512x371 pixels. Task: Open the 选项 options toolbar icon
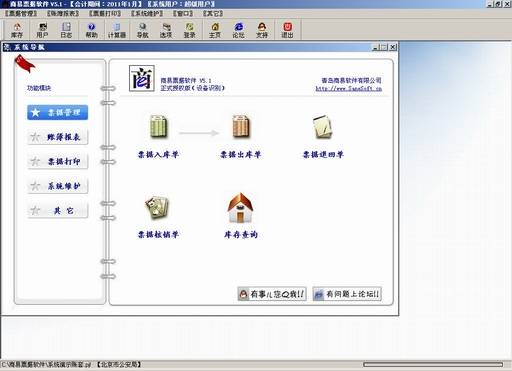pos(166,30)
